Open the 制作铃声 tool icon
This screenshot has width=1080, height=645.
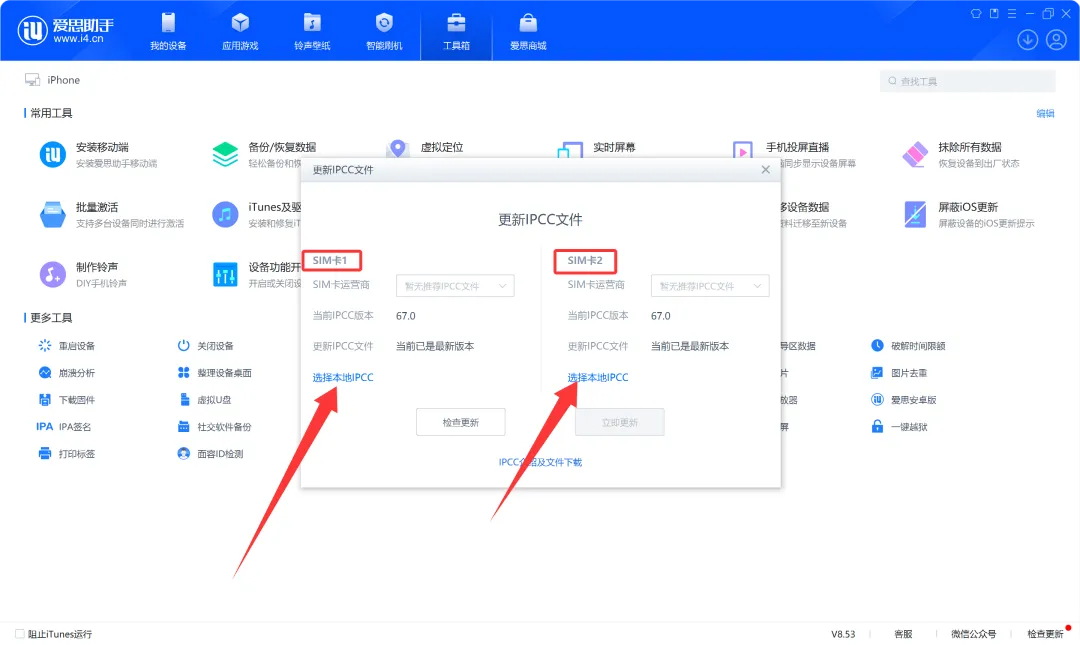click(53, 274)
